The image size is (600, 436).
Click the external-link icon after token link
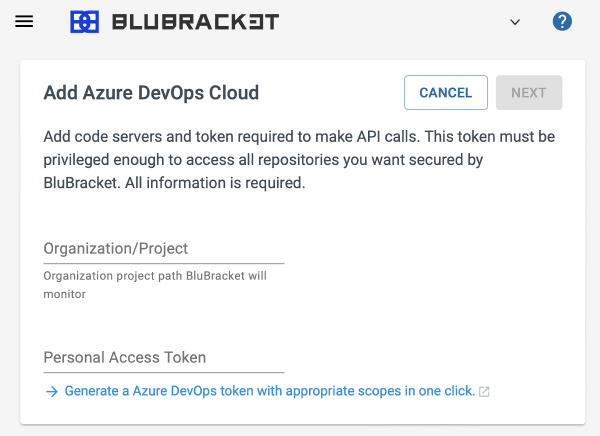pos(484,392)
